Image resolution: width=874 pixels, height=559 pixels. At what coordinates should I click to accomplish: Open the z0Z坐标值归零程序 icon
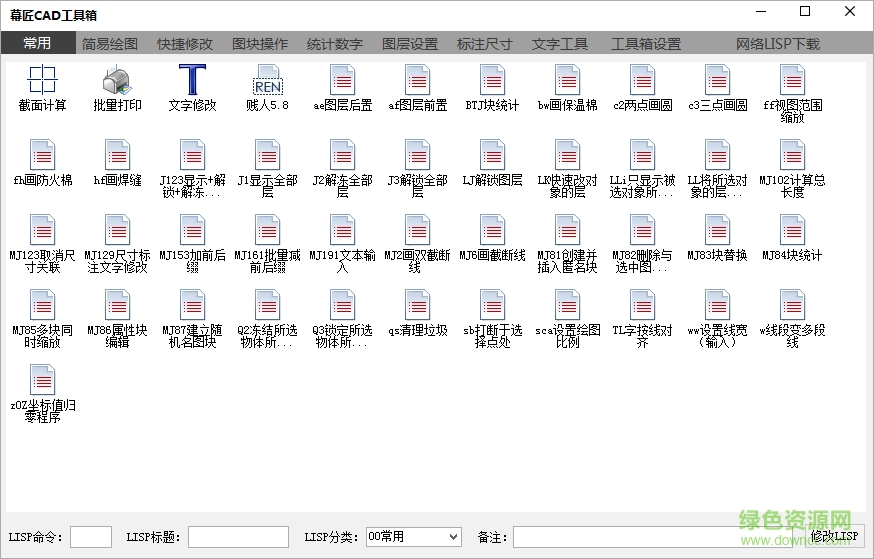point(42,381)
